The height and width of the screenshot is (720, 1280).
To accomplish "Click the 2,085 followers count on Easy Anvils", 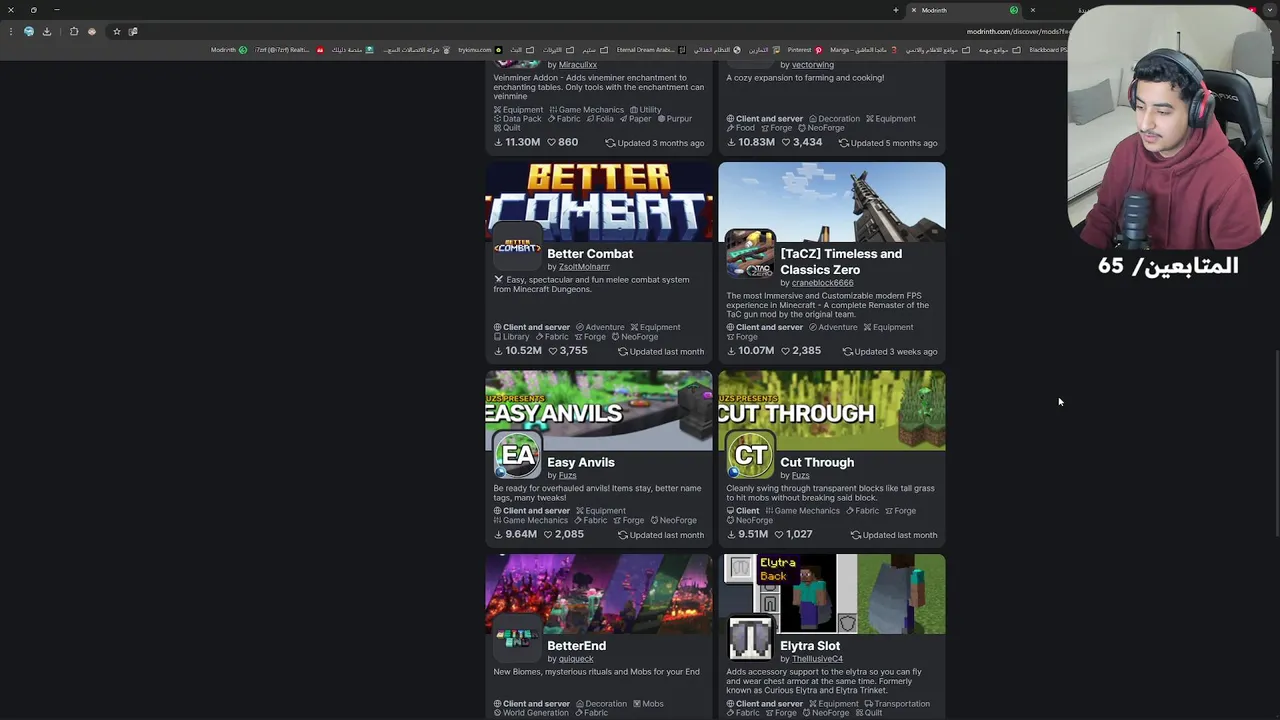I will click(564, 534).
